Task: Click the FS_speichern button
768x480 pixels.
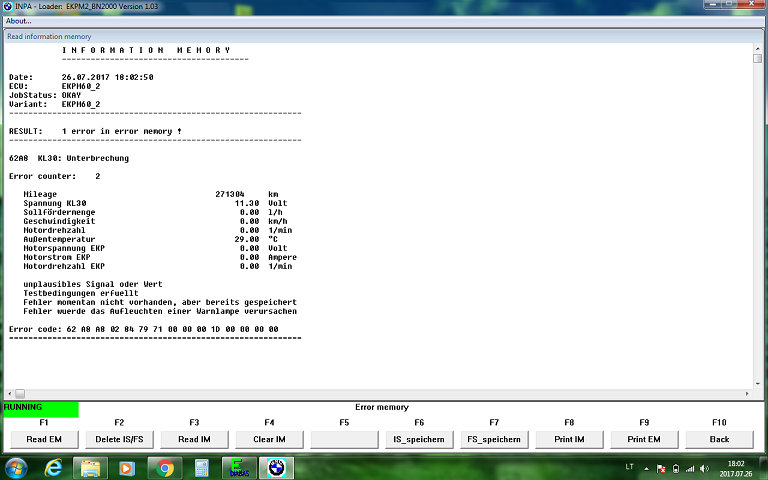Action: click(x=494, y=439)
